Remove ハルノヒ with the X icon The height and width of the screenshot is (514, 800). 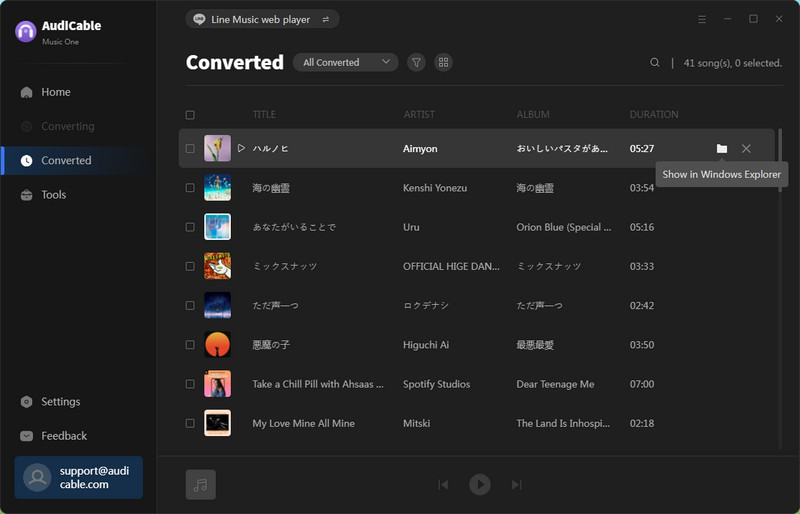746,149
